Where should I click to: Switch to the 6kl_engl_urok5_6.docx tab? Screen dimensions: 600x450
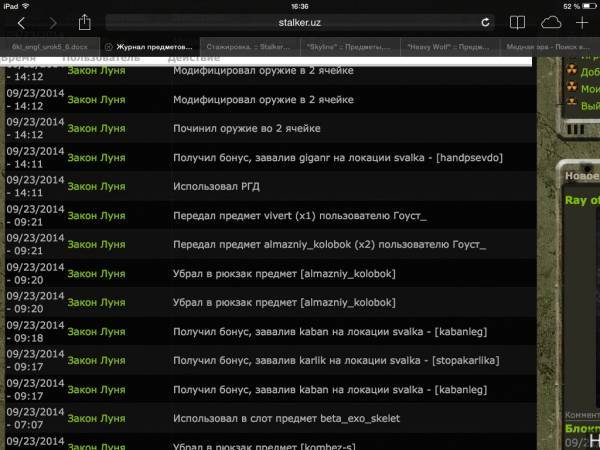point(48,47)
